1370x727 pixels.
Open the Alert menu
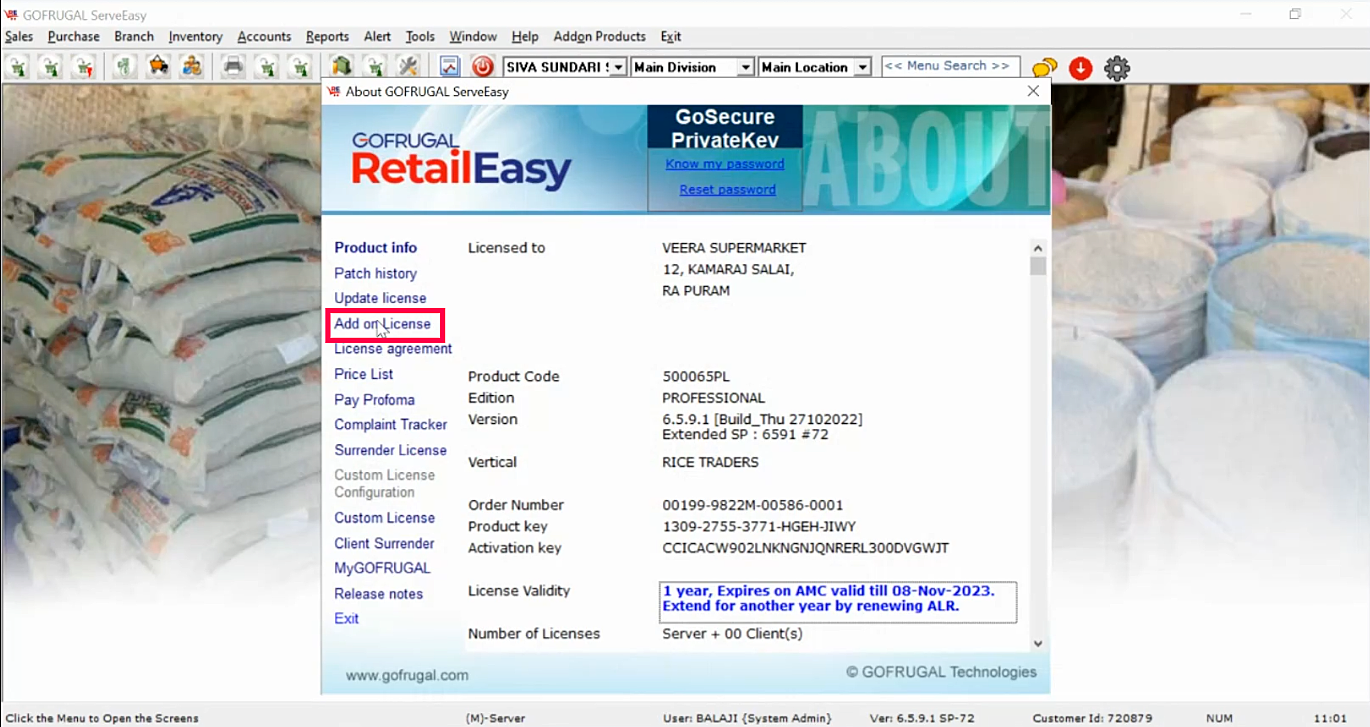[x=377, y=36]
